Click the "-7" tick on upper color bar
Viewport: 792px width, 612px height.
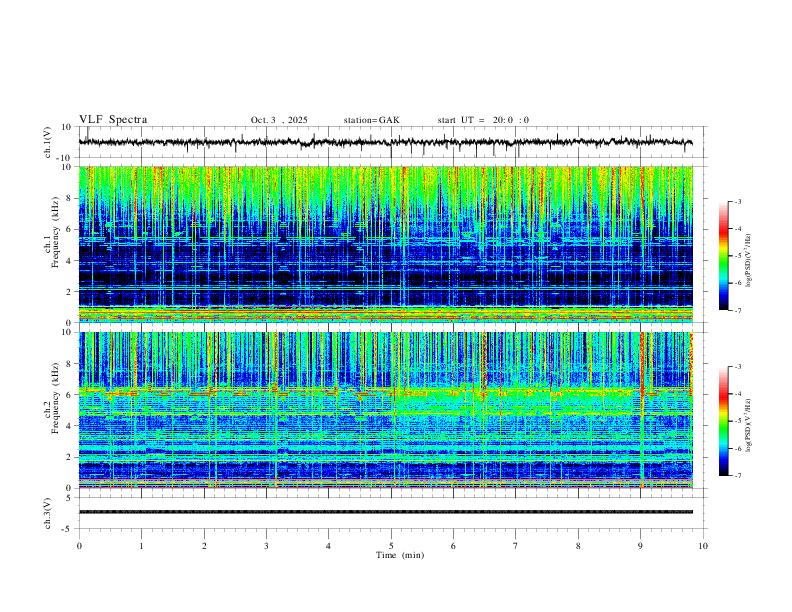coord(737,310)
